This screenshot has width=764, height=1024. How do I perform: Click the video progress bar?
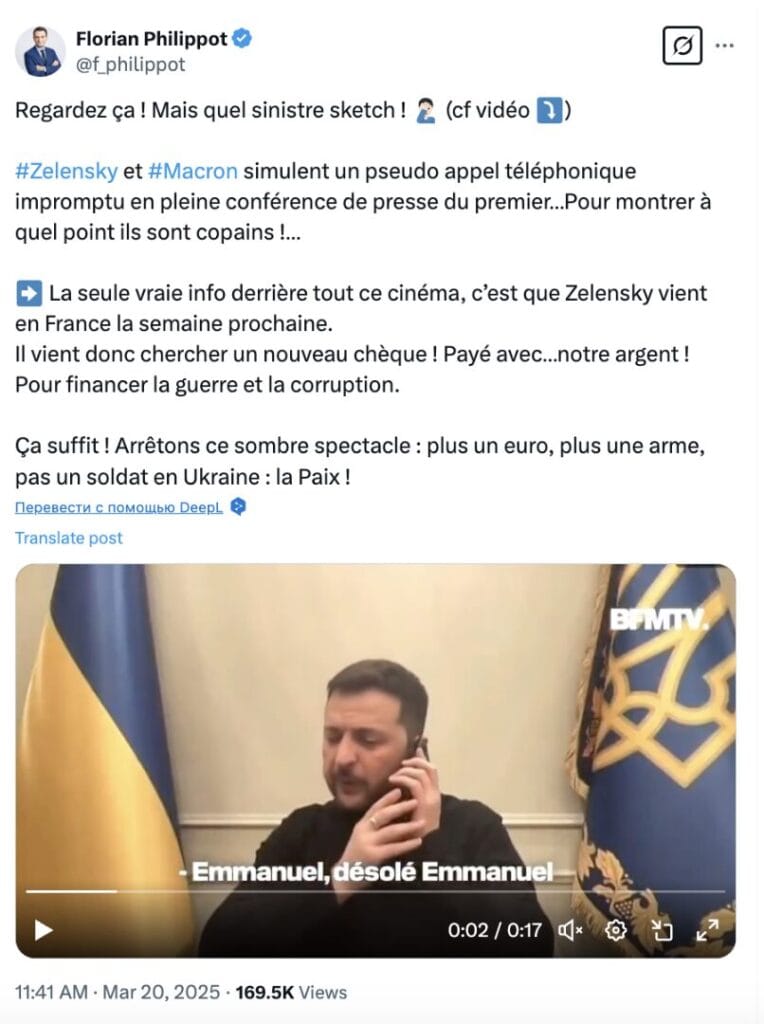coord(375,891)
